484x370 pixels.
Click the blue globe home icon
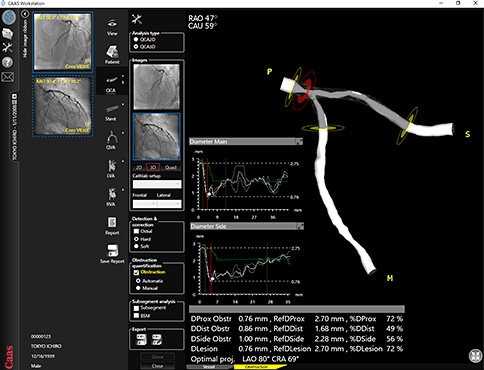9,17
